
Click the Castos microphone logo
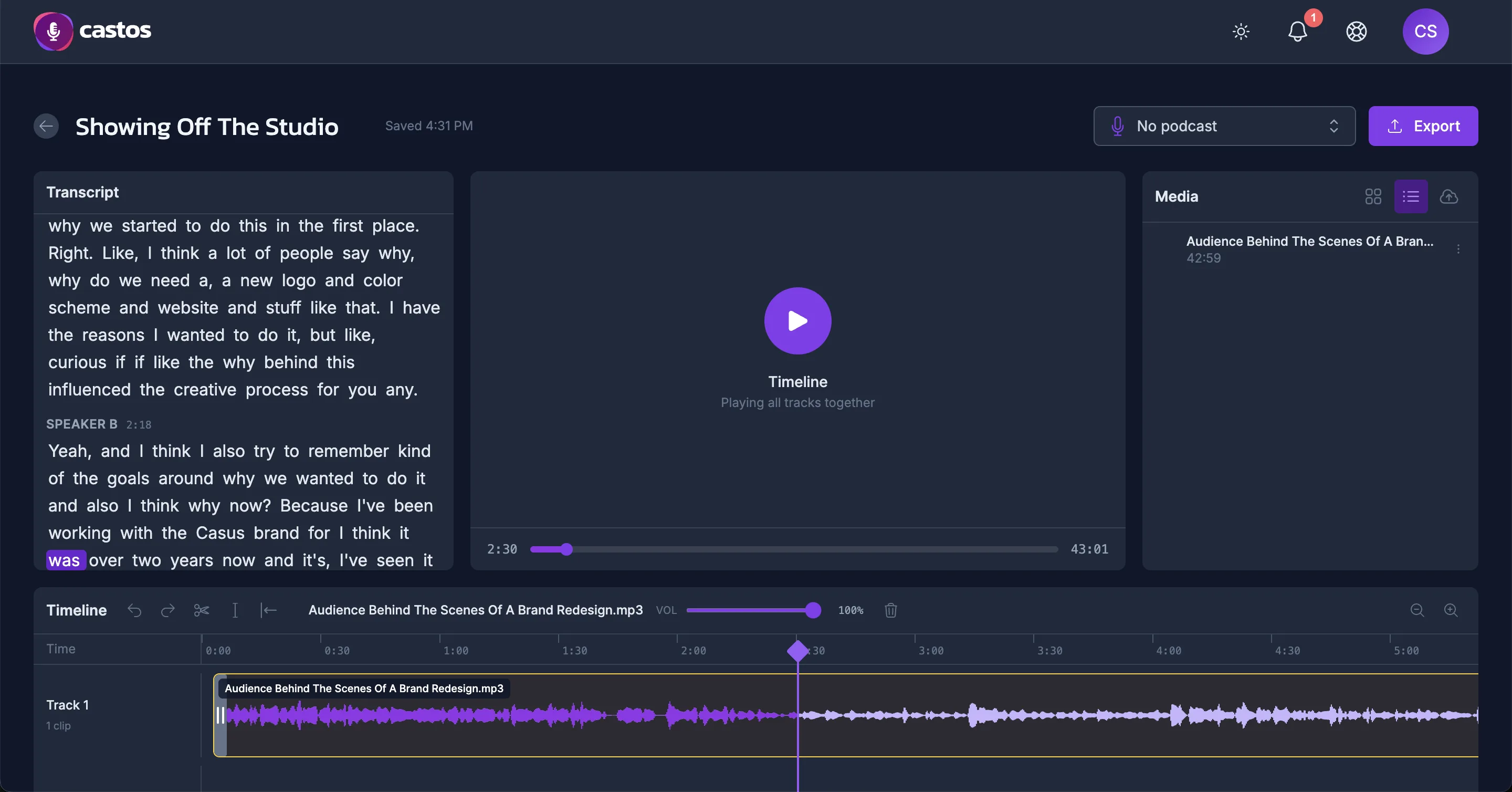click(x=54, y=31)
